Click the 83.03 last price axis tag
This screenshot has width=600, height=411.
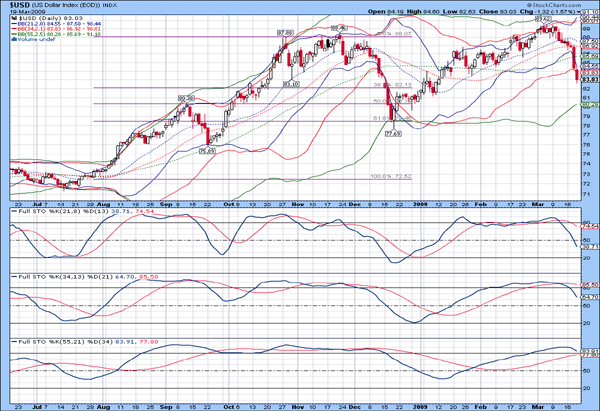[590, 78]
